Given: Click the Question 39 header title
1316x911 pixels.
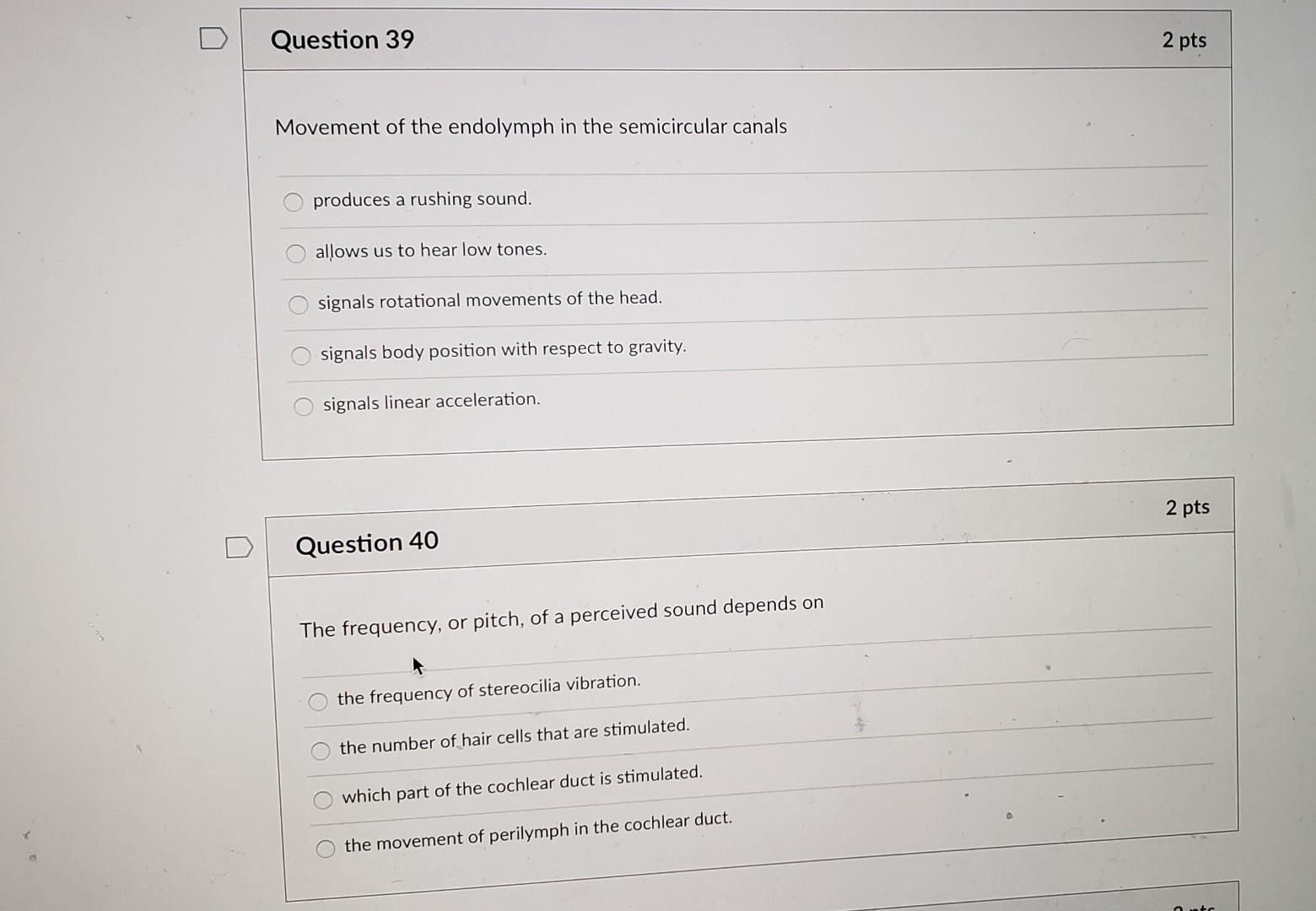Looking at the screenshot, I should click(x=342, y=40).
